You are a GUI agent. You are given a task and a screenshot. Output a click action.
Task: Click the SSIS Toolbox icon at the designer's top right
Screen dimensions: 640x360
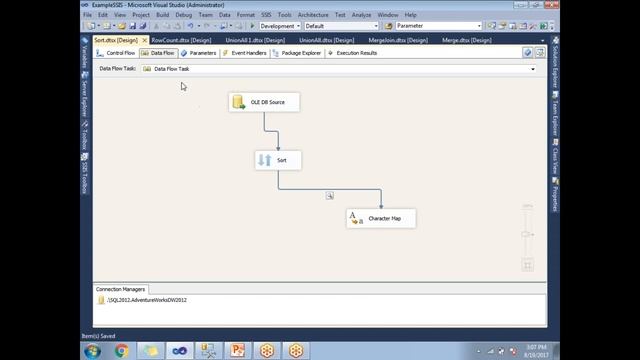coord(540,53)
